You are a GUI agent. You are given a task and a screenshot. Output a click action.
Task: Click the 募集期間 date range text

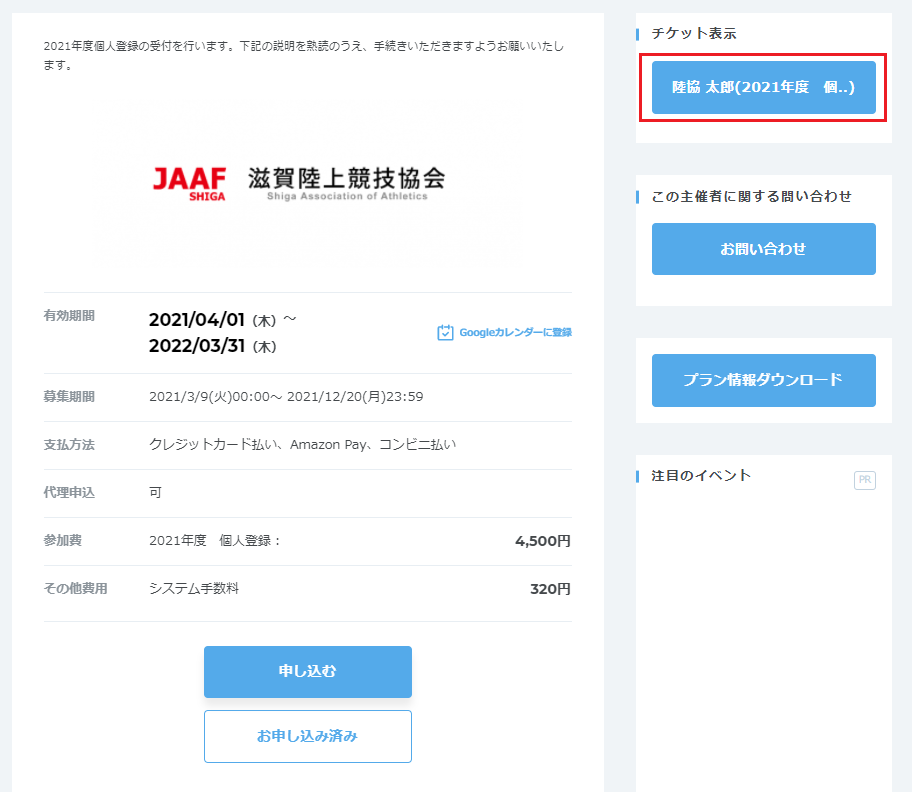[x=286, y=397]
